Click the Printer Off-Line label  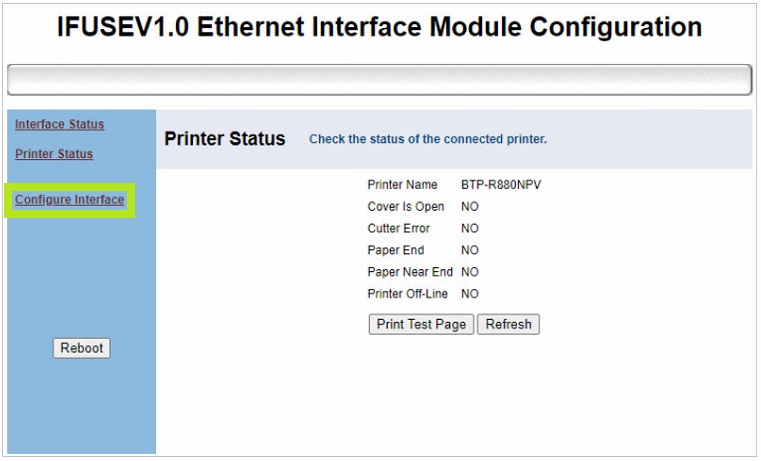409,294
